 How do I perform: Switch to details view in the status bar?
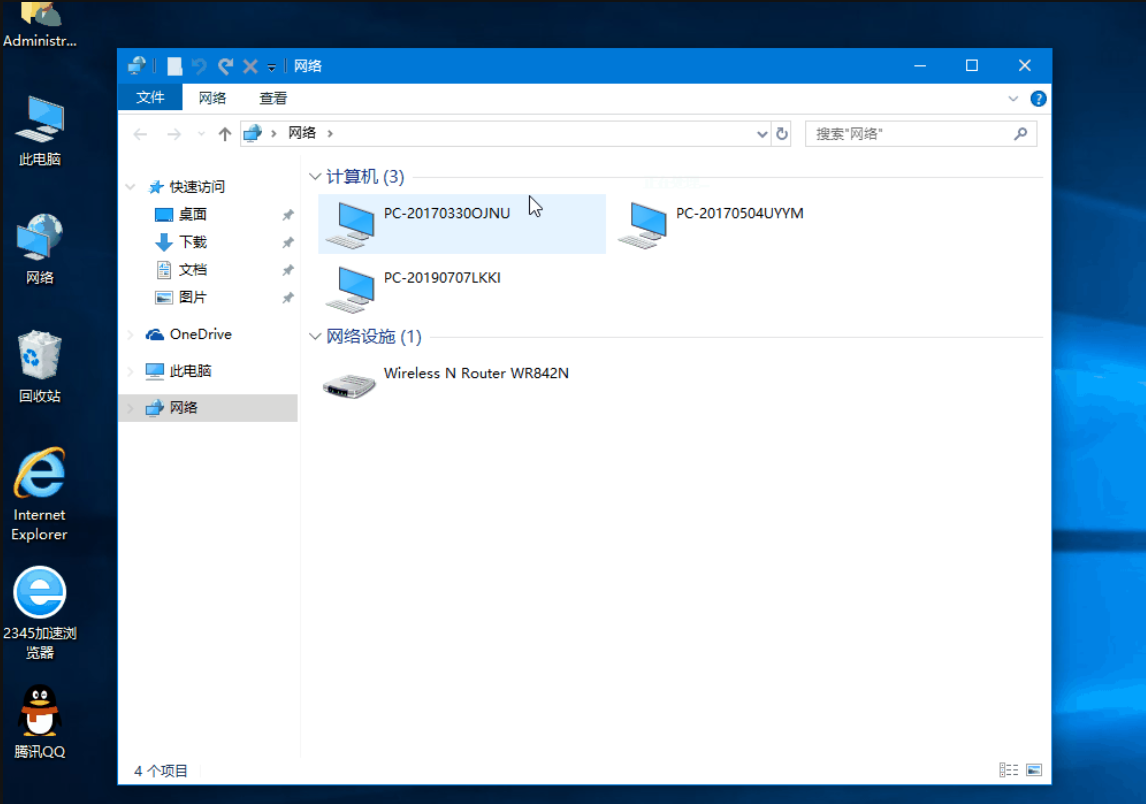pos(1008,770)
